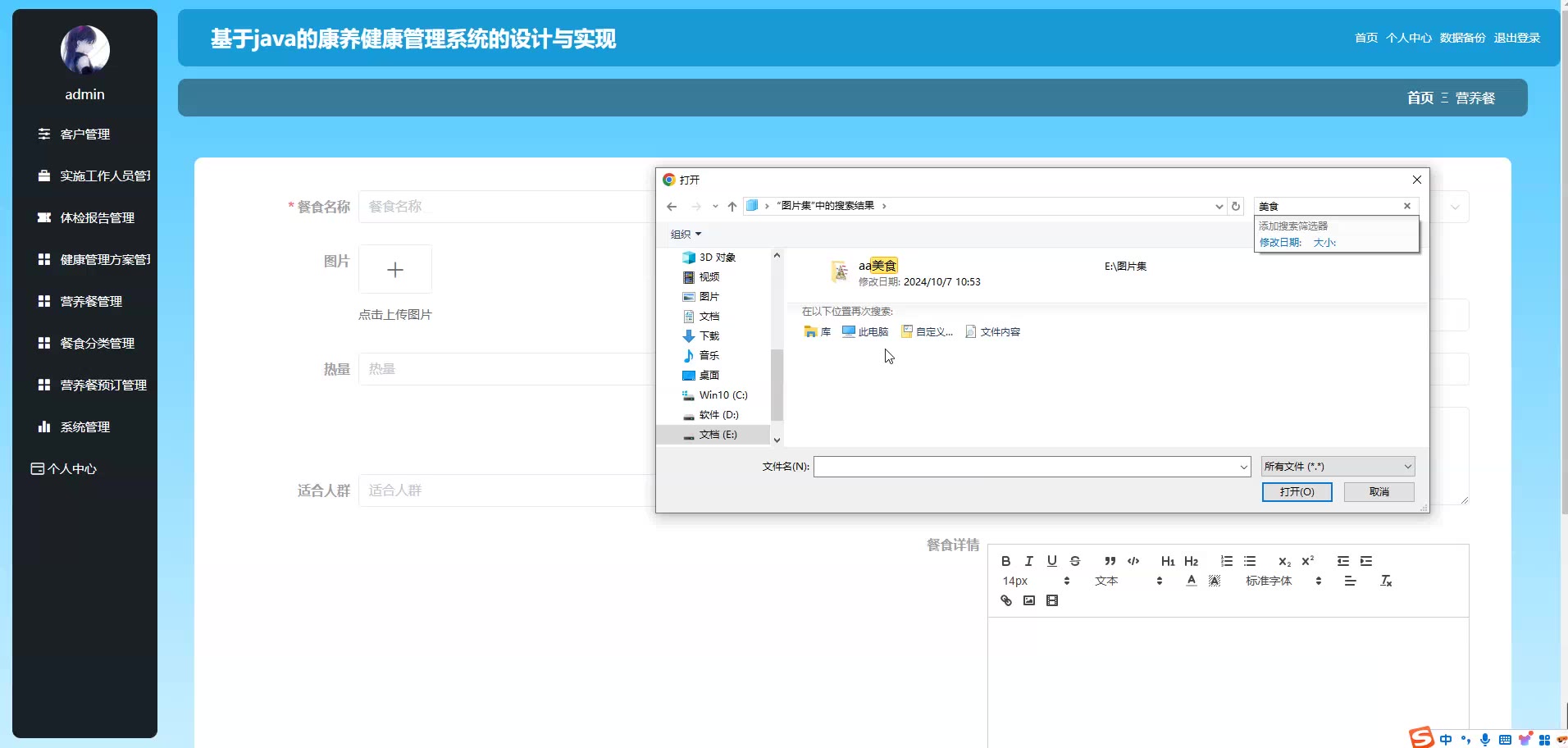Screen dimensions: 1568x748
Task: Click the 取消 button in the dialog
Action: [x=1379, y=492]
